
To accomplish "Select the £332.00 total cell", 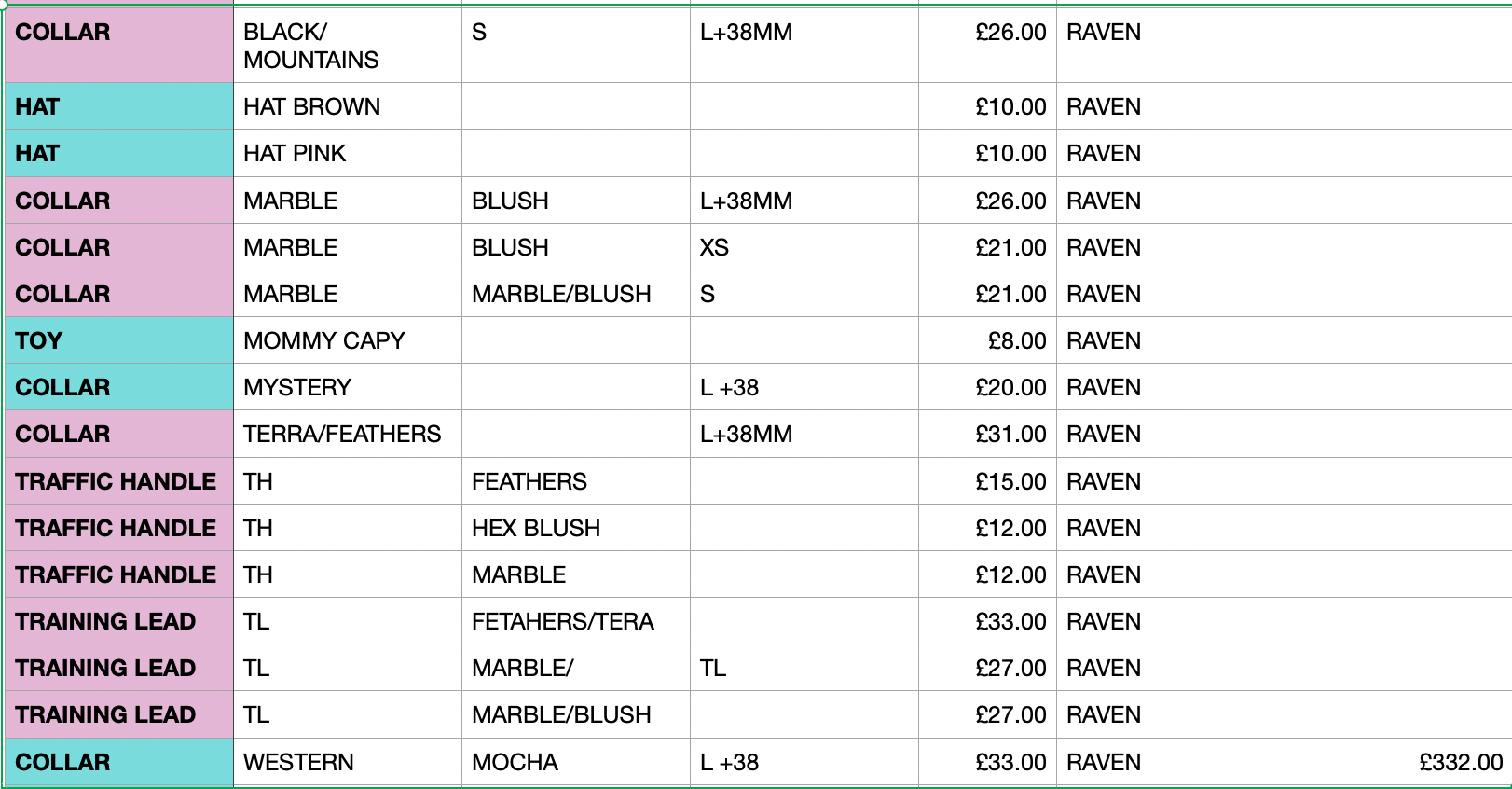I will click(1397, 762).
